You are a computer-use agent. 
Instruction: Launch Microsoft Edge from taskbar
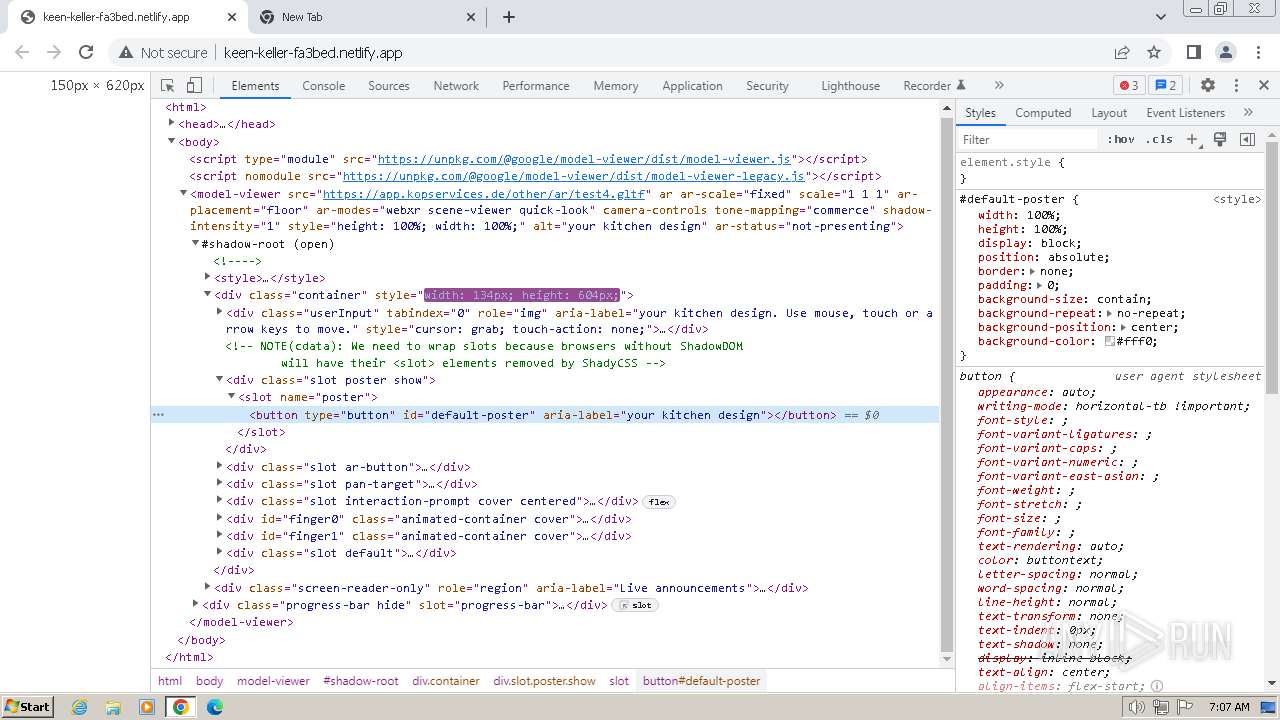pos(215,707)
